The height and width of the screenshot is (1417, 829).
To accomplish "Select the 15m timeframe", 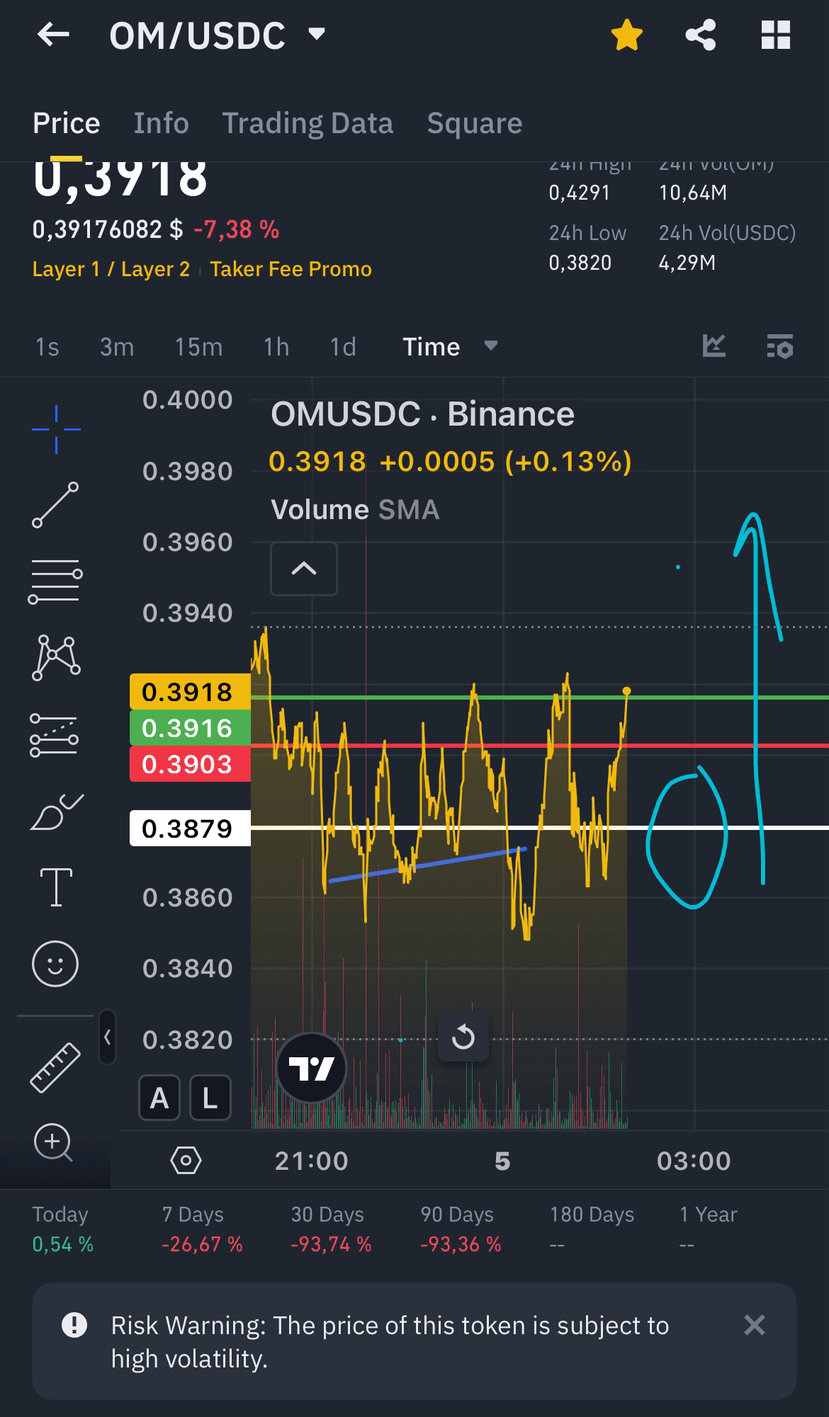I will [198, 347].
